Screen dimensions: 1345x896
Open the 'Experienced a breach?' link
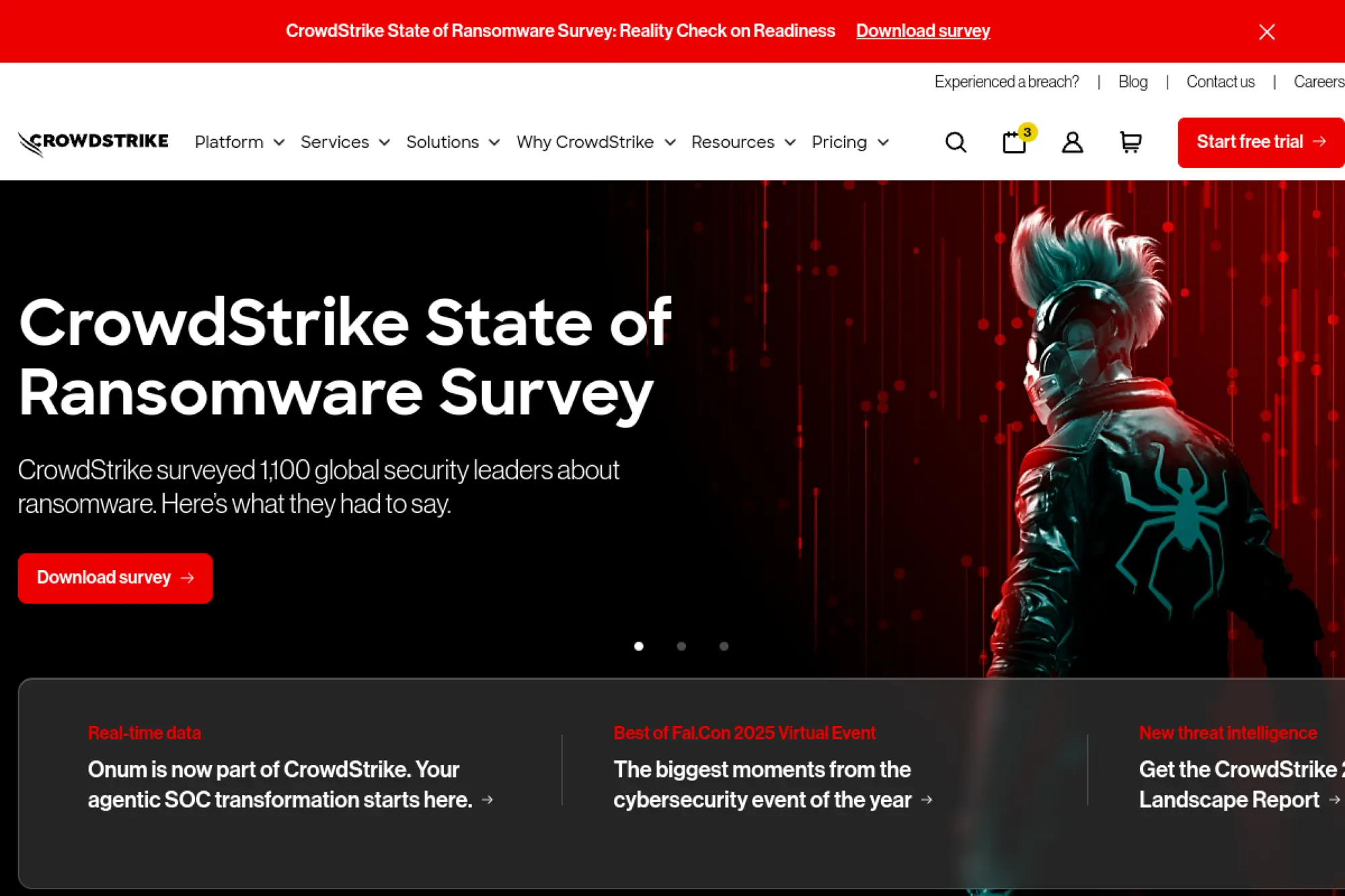tap(1007, 81)
